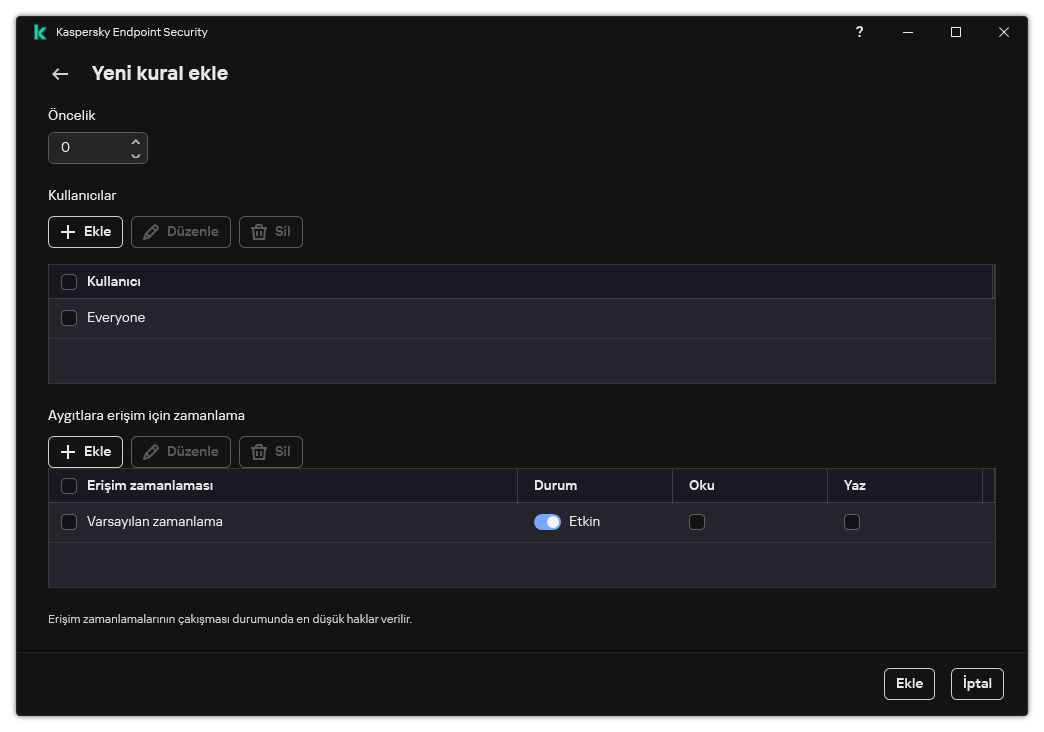This screenshot has width=1044, height=732.
Task: Check the Everyone user checkbox
Action: point(69,318)
